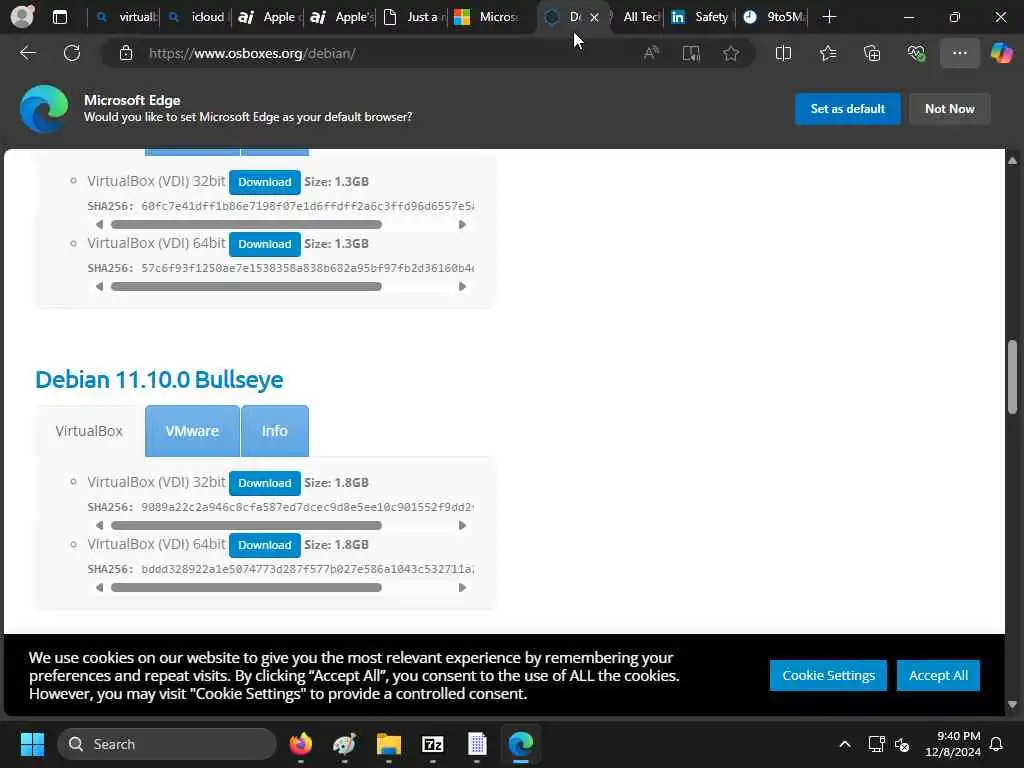Click right arrow of 57c6f93f hash scrollbar
The image size is (1024, 768).
pos(462,287)
